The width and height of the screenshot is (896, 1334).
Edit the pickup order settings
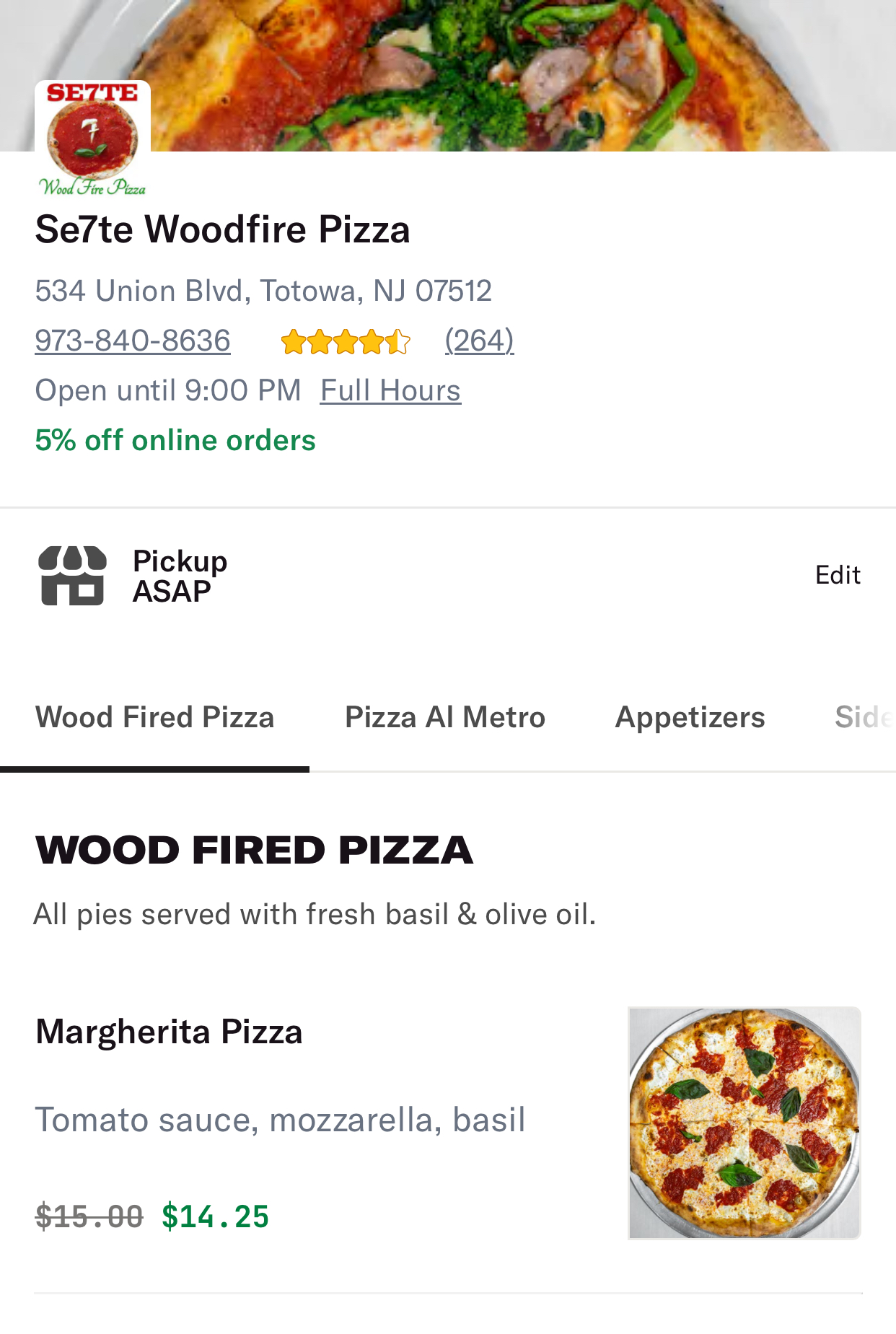(x=837, y=575)
